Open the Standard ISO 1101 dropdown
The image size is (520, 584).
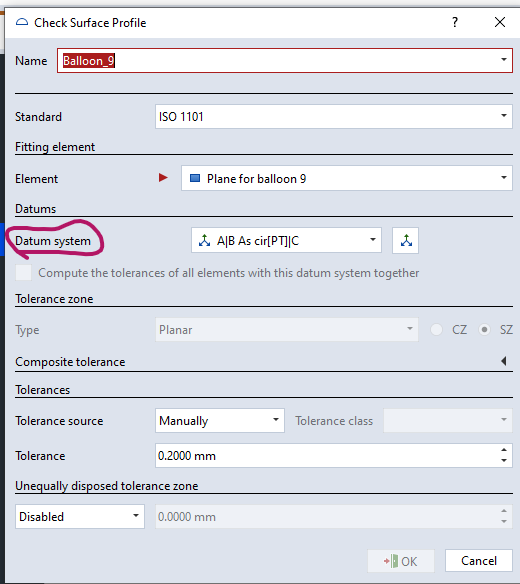pyautogui.click(x=334, y=117)
